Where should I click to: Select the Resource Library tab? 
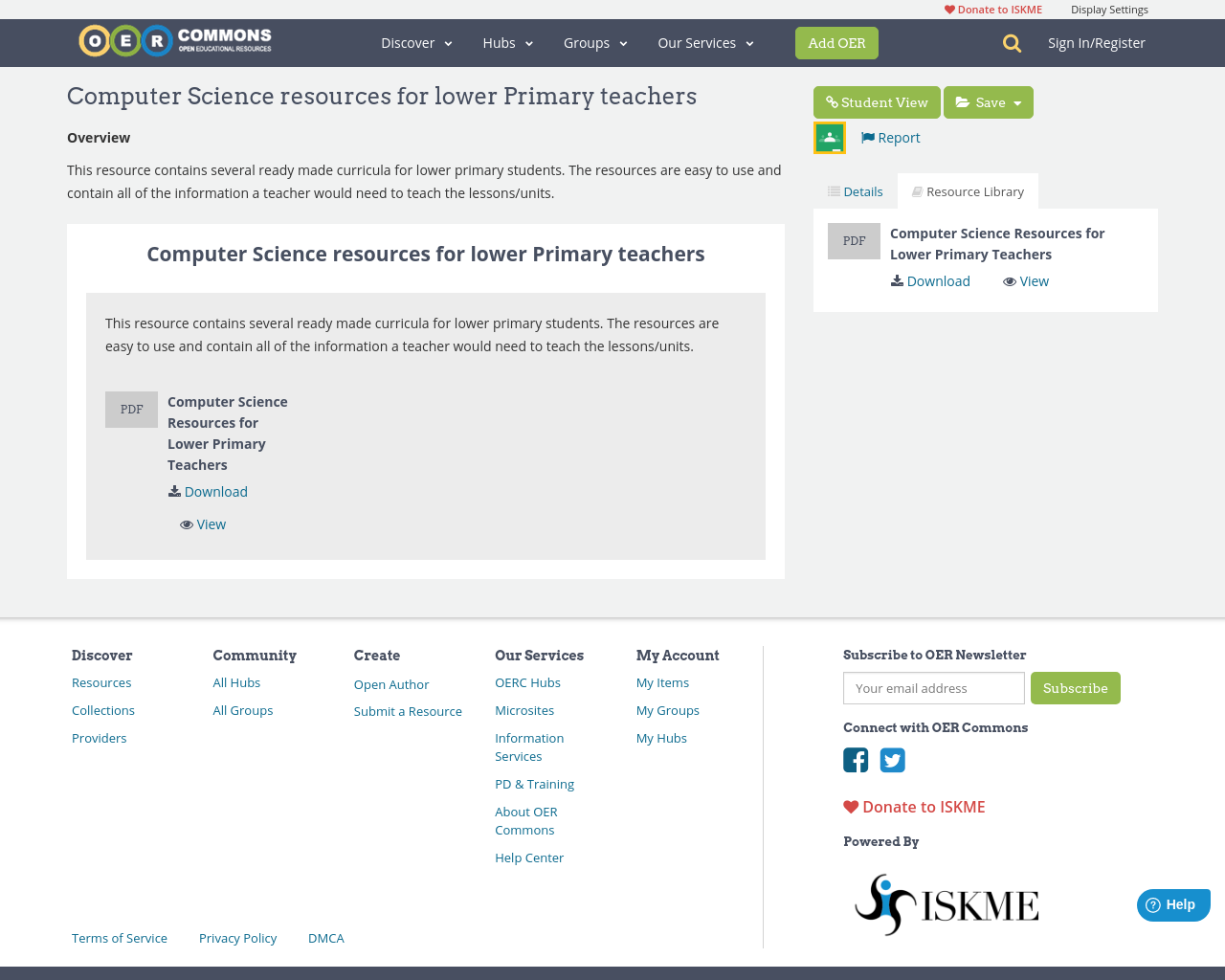[968, 190]
